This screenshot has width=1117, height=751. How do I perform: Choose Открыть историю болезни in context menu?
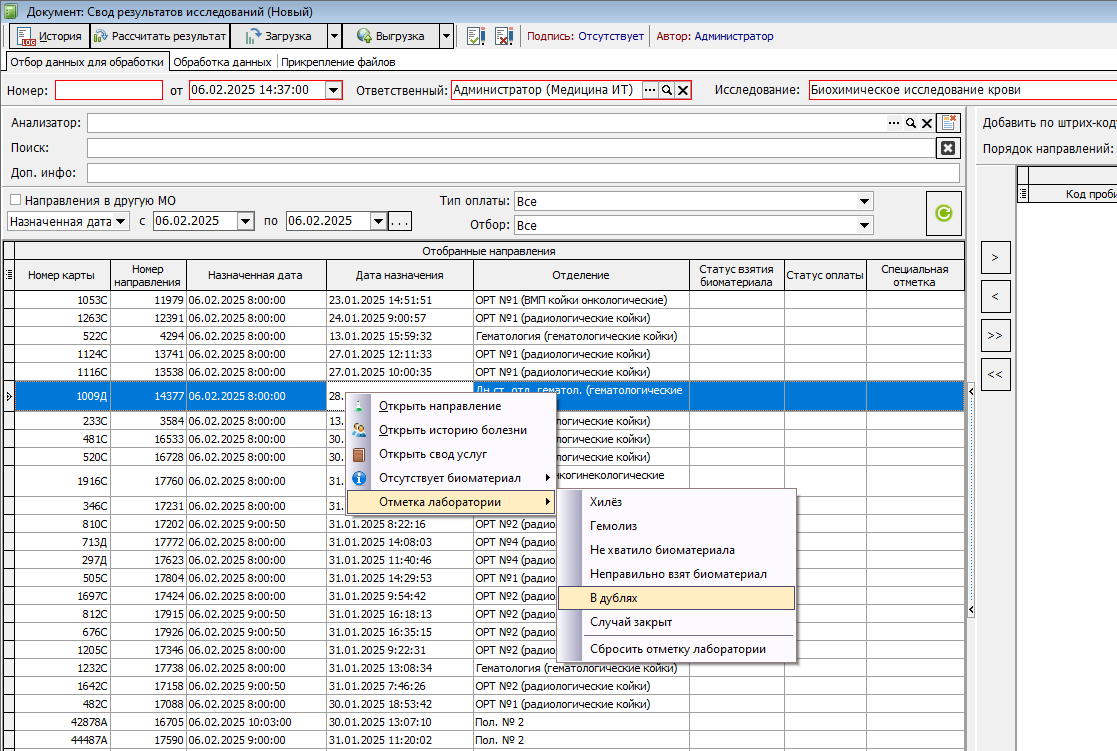[452, 430]
